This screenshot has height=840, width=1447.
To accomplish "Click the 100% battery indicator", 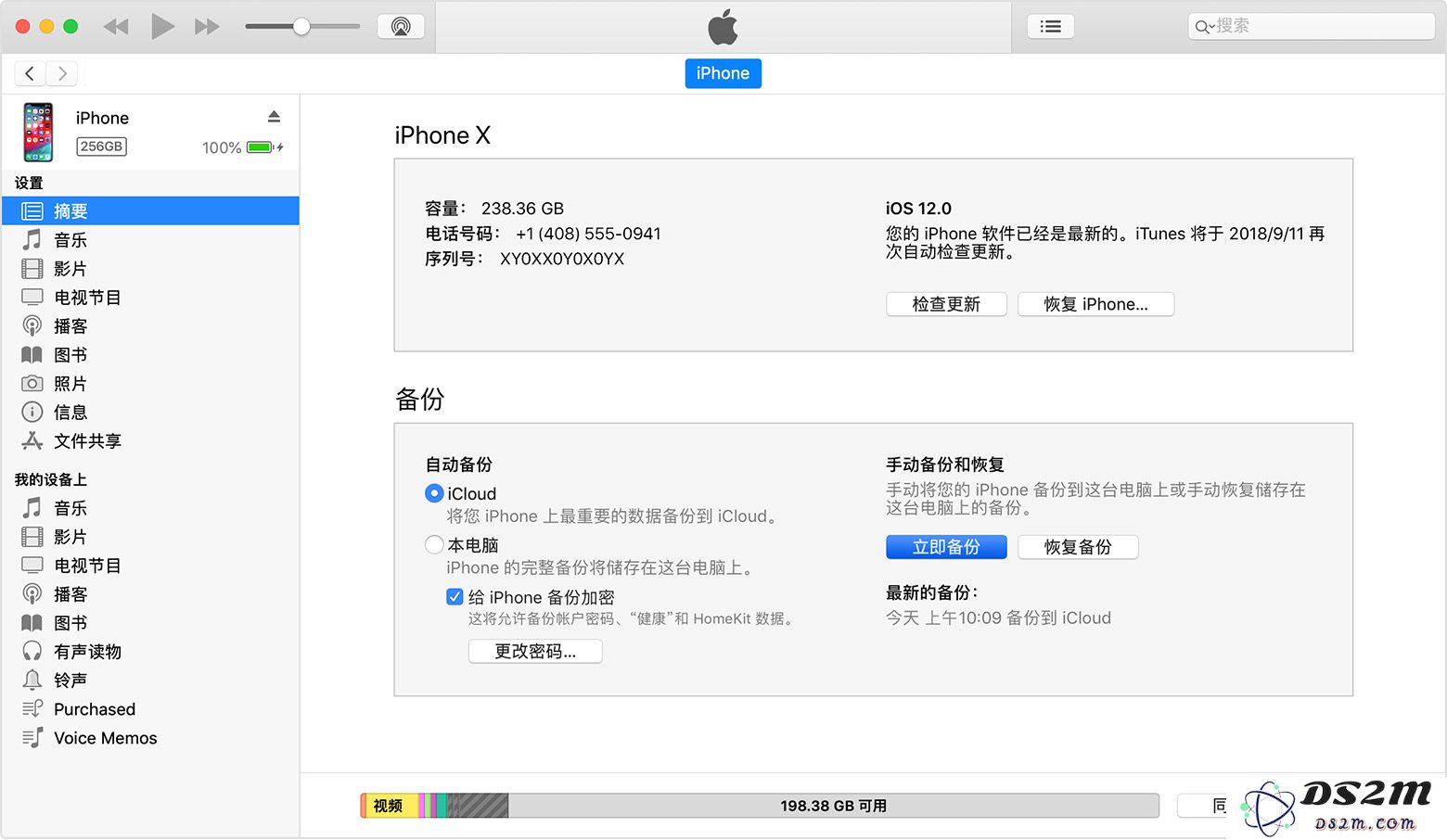I will [x=243, y=147].
